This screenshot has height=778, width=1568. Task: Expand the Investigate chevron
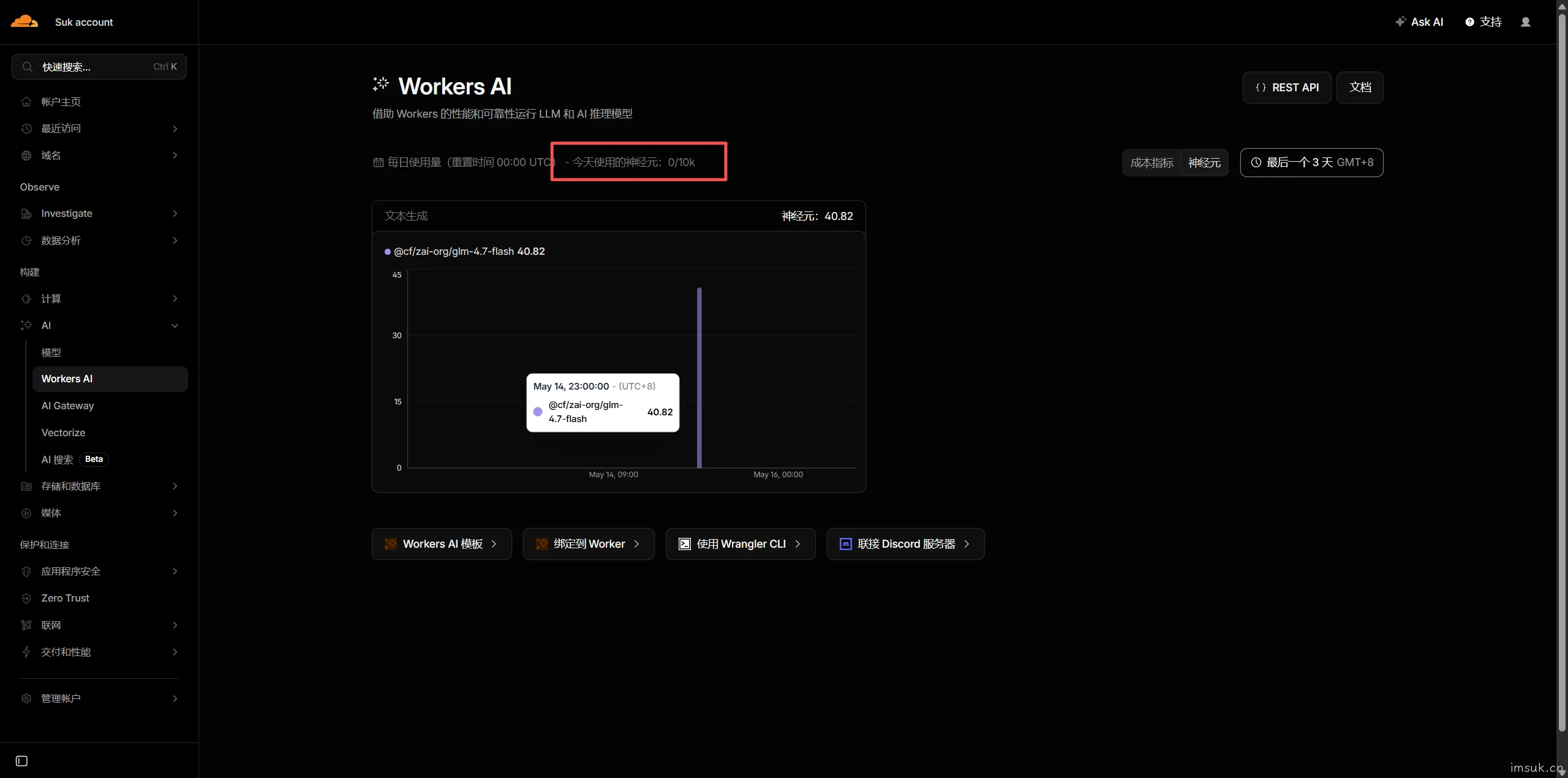point(175,214)
